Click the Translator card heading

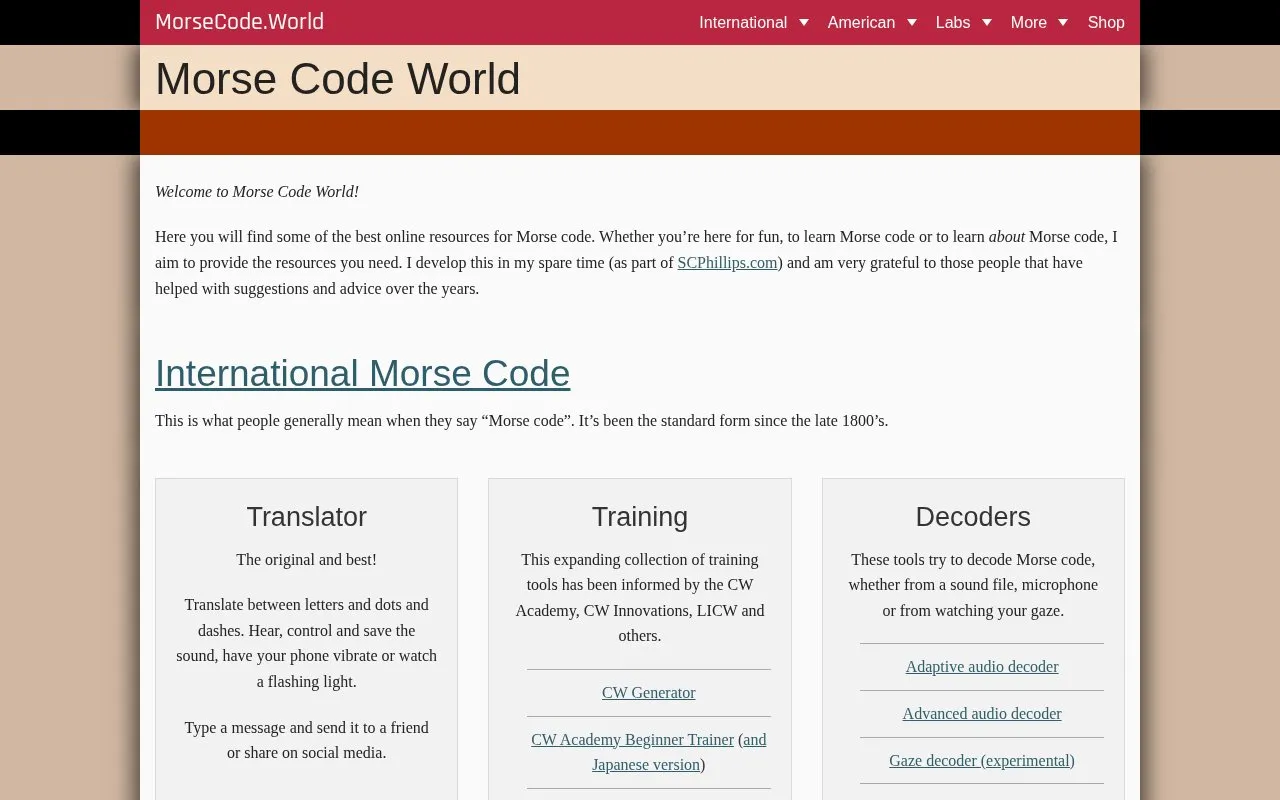(307, 517)
